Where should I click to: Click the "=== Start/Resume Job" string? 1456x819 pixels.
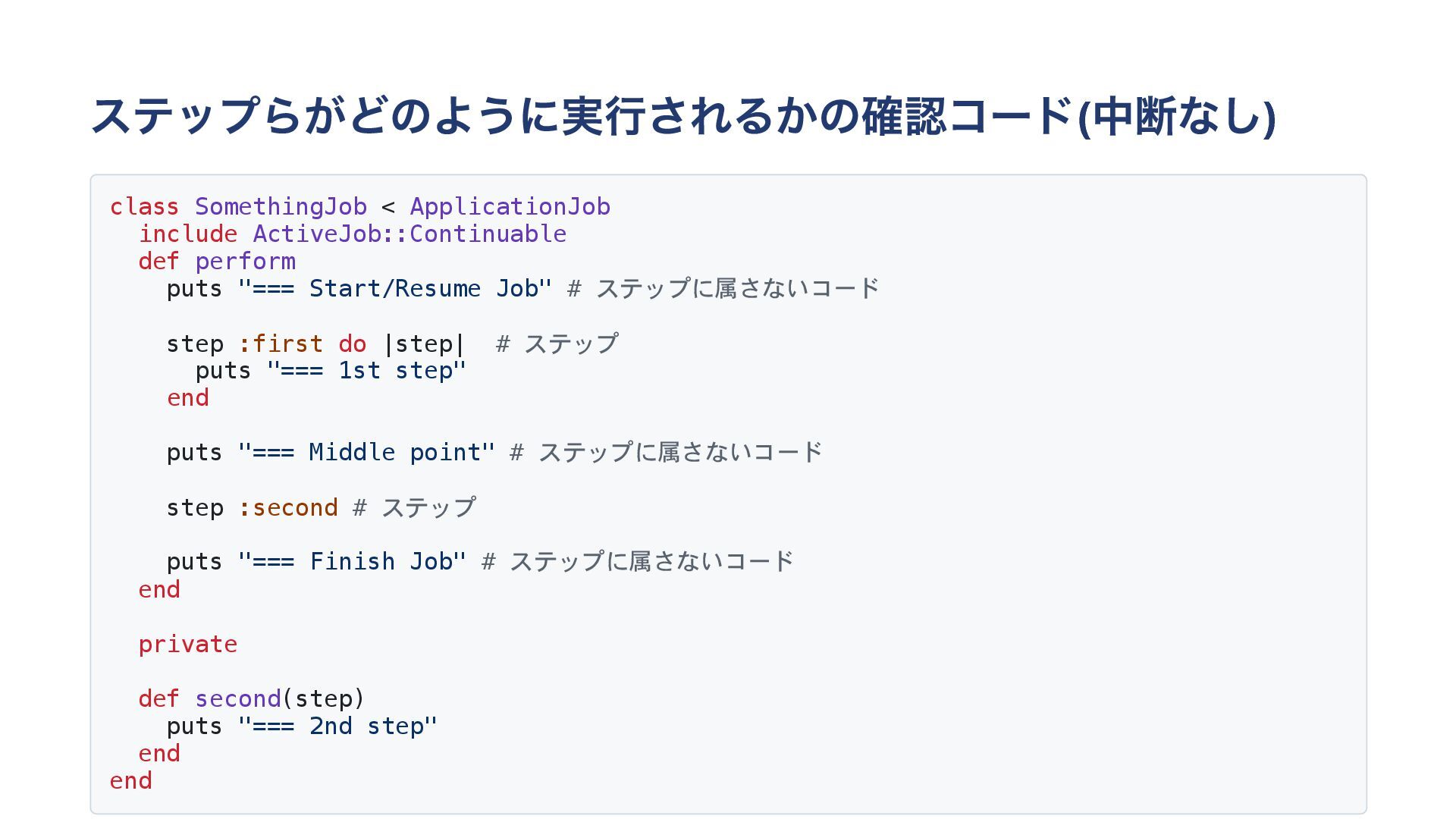pos(394,288)
